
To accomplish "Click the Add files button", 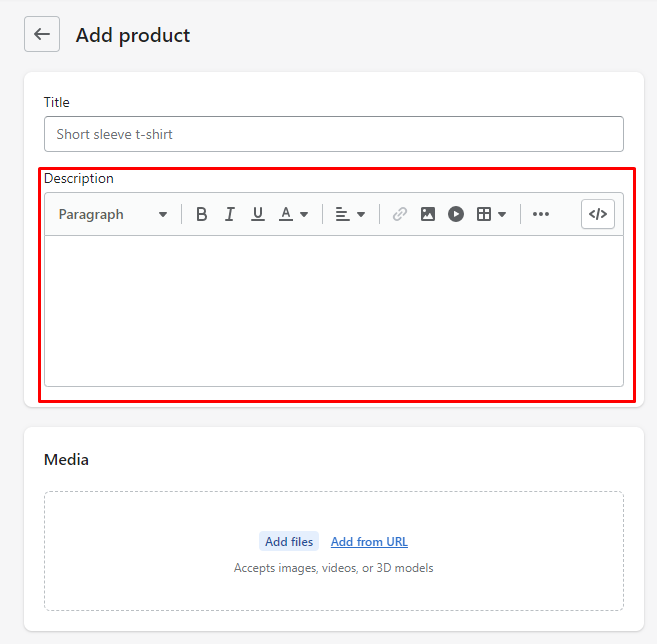I will pos(289,541).
